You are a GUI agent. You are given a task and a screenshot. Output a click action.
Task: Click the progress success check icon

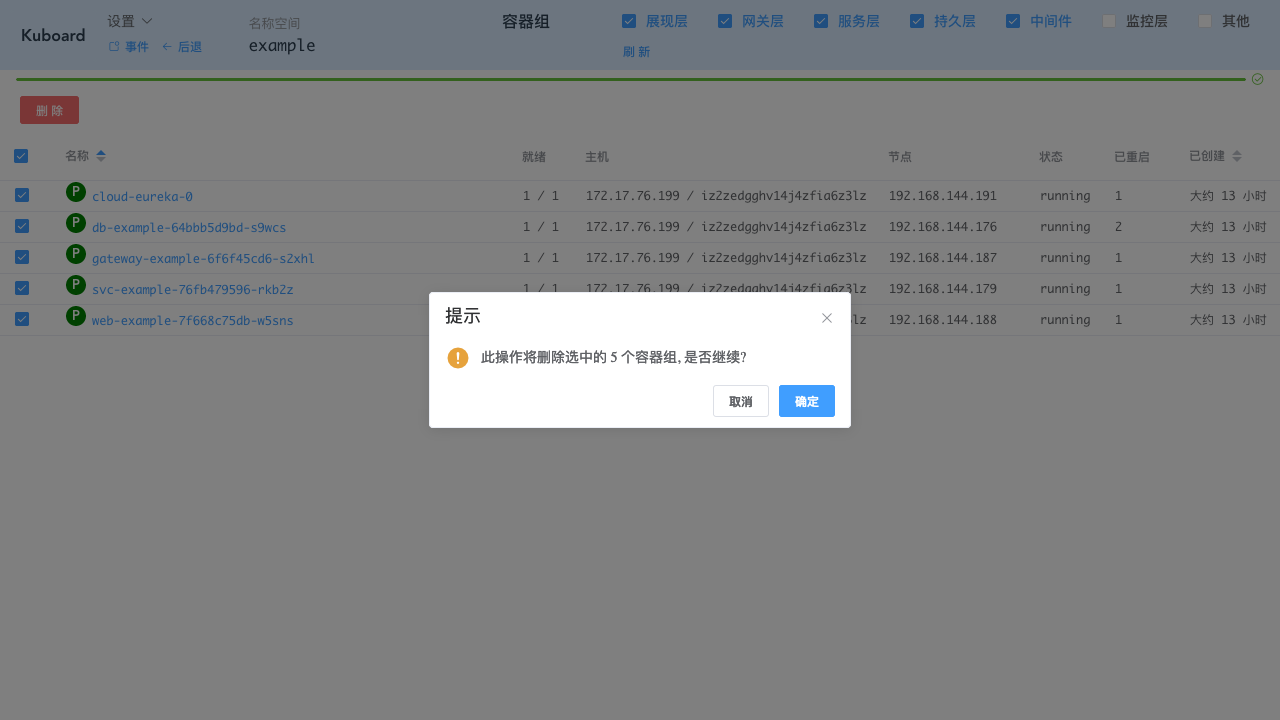pos(1258,79)
